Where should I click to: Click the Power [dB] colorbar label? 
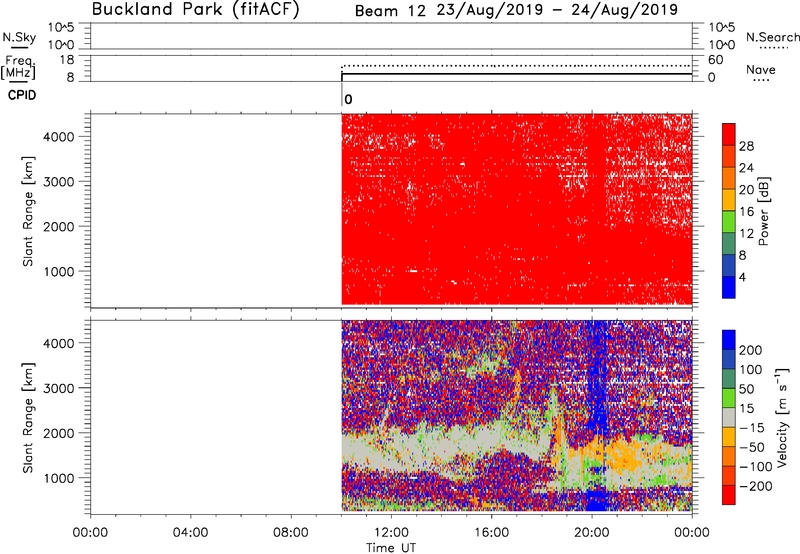763,211
